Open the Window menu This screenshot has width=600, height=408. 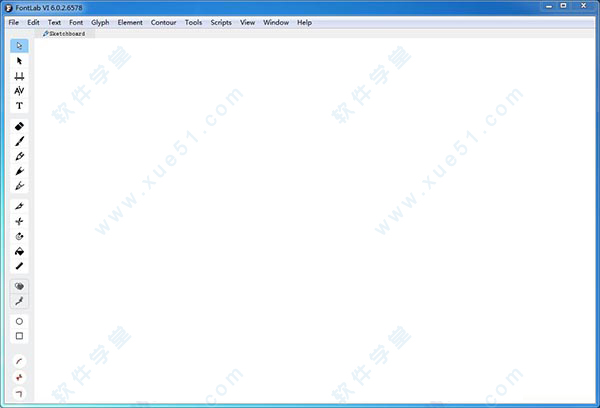coord(276,22)
